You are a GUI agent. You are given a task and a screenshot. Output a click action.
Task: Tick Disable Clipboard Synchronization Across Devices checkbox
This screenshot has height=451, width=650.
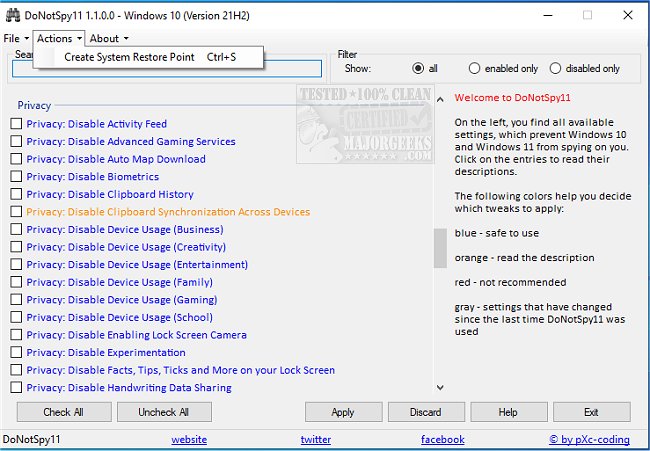(x=16, y=211)
